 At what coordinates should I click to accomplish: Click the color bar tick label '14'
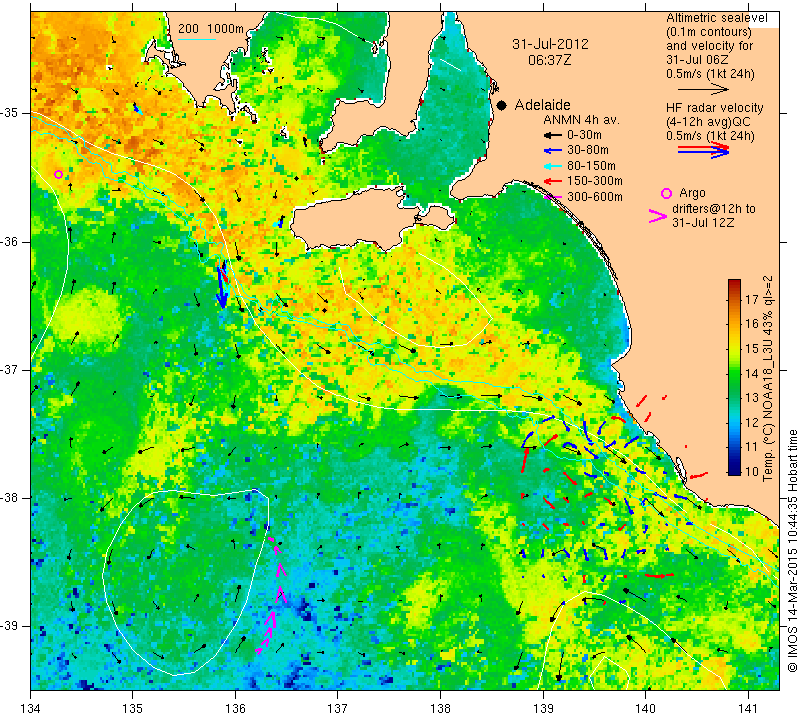coord(752,373)
